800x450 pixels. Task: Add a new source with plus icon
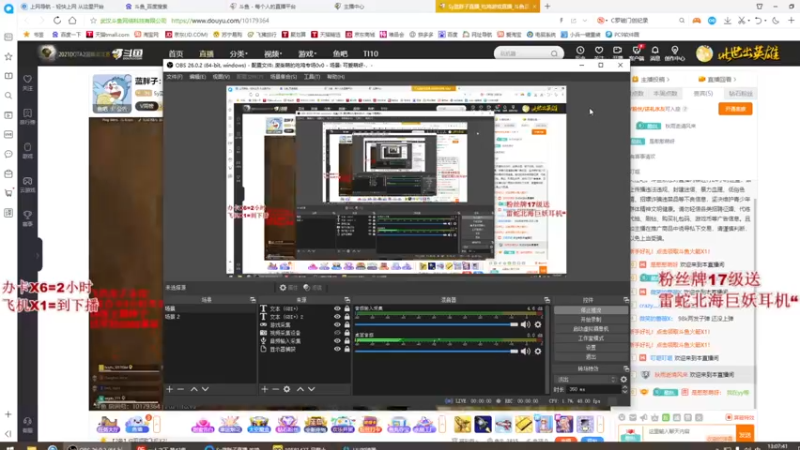point(264,389)
